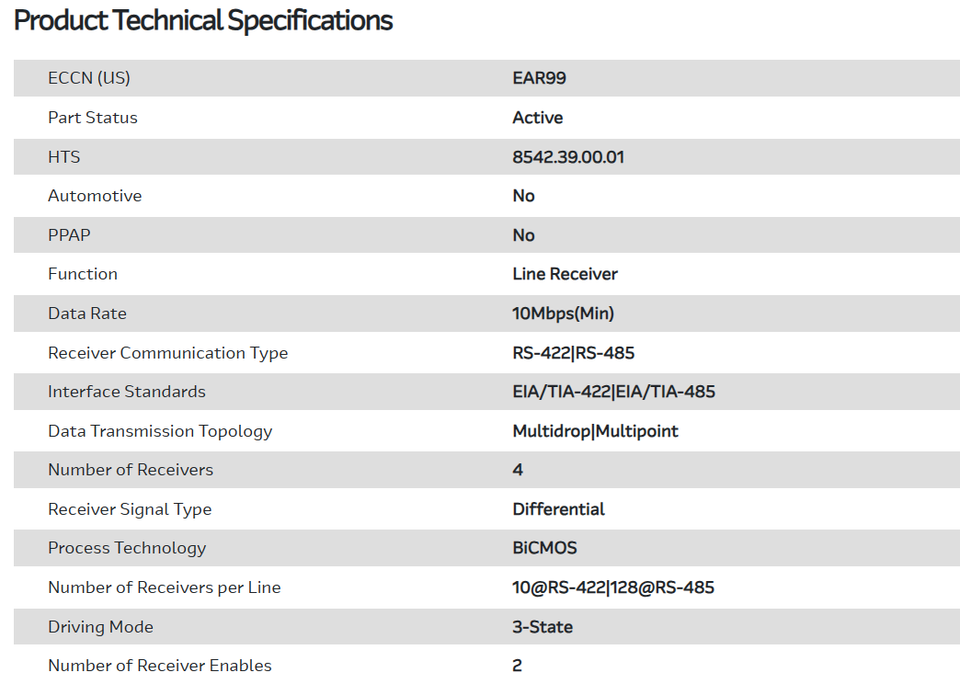Click the Multidrop|Multipoint topology value
960x684 pixels.
(595, 431)
